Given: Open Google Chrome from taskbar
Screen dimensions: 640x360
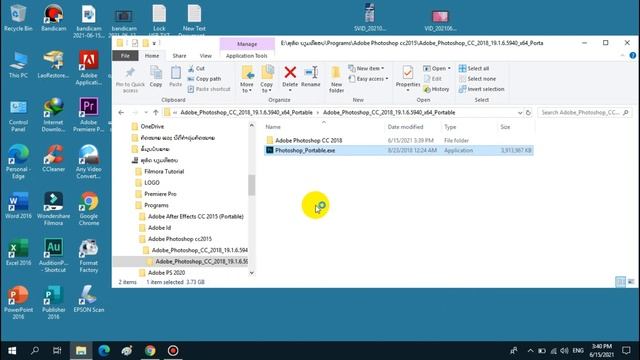Looking at the screenshot, I should pos(150,351).
